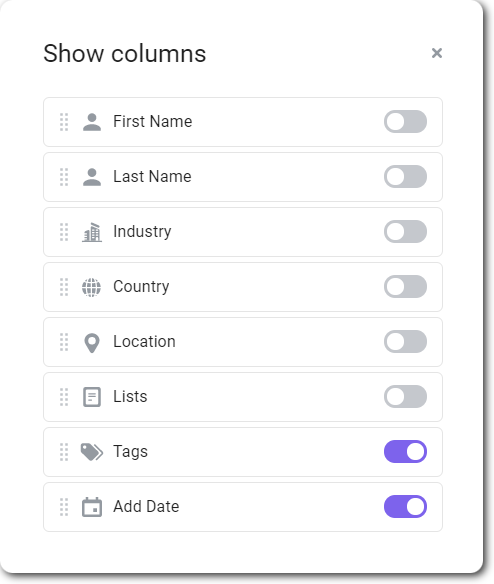This screenshot has height=584, width=494.
Task: Click the Lists document icon
Action: tap(92, 397)
